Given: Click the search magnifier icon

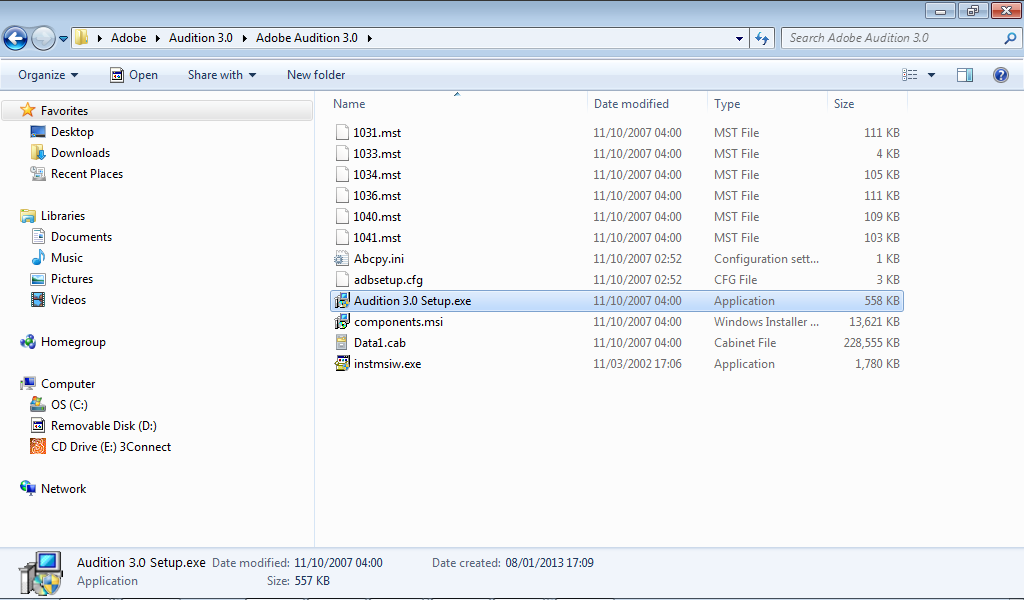Looking at the screenshot, I should coord(1010,39).
